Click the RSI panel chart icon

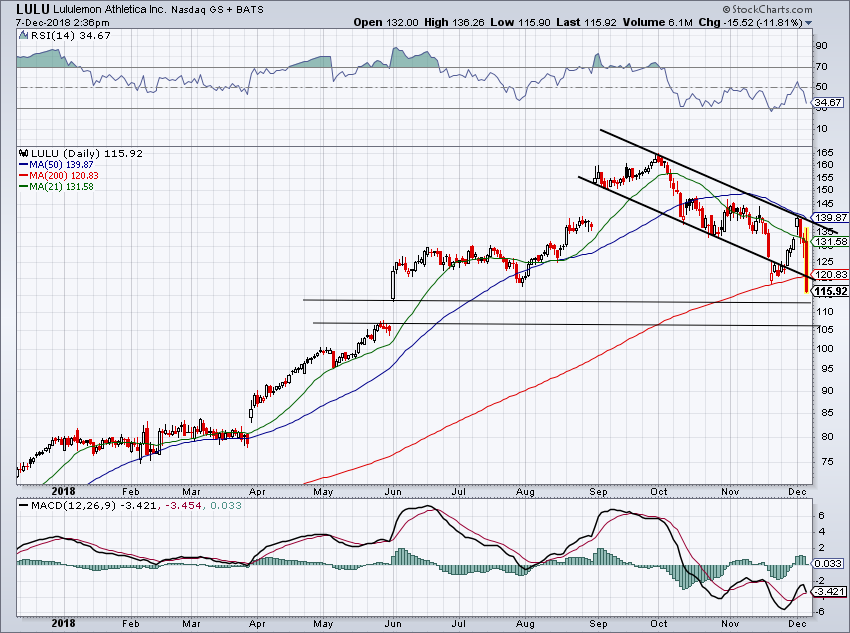click(23, 36)
